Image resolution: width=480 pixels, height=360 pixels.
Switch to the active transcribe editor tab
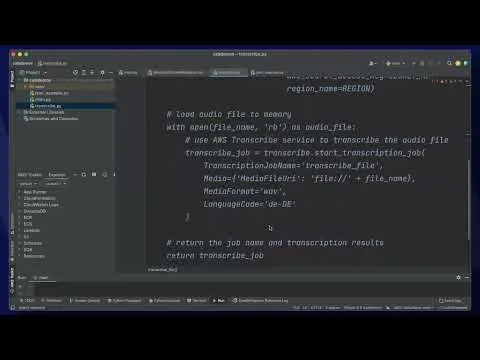228,72
